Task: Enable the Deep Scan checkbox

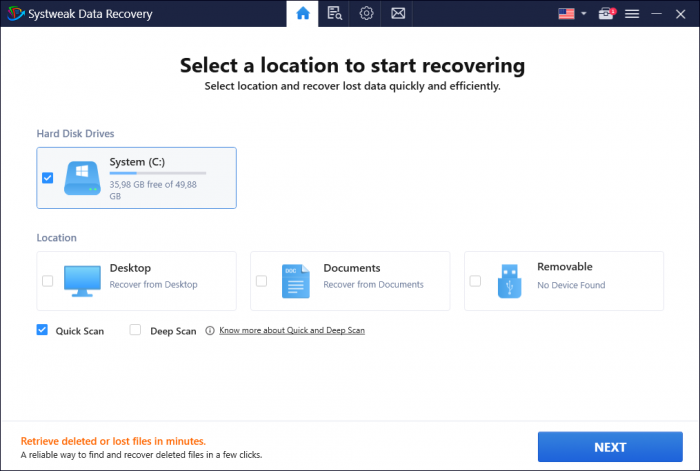Action: 135,329
